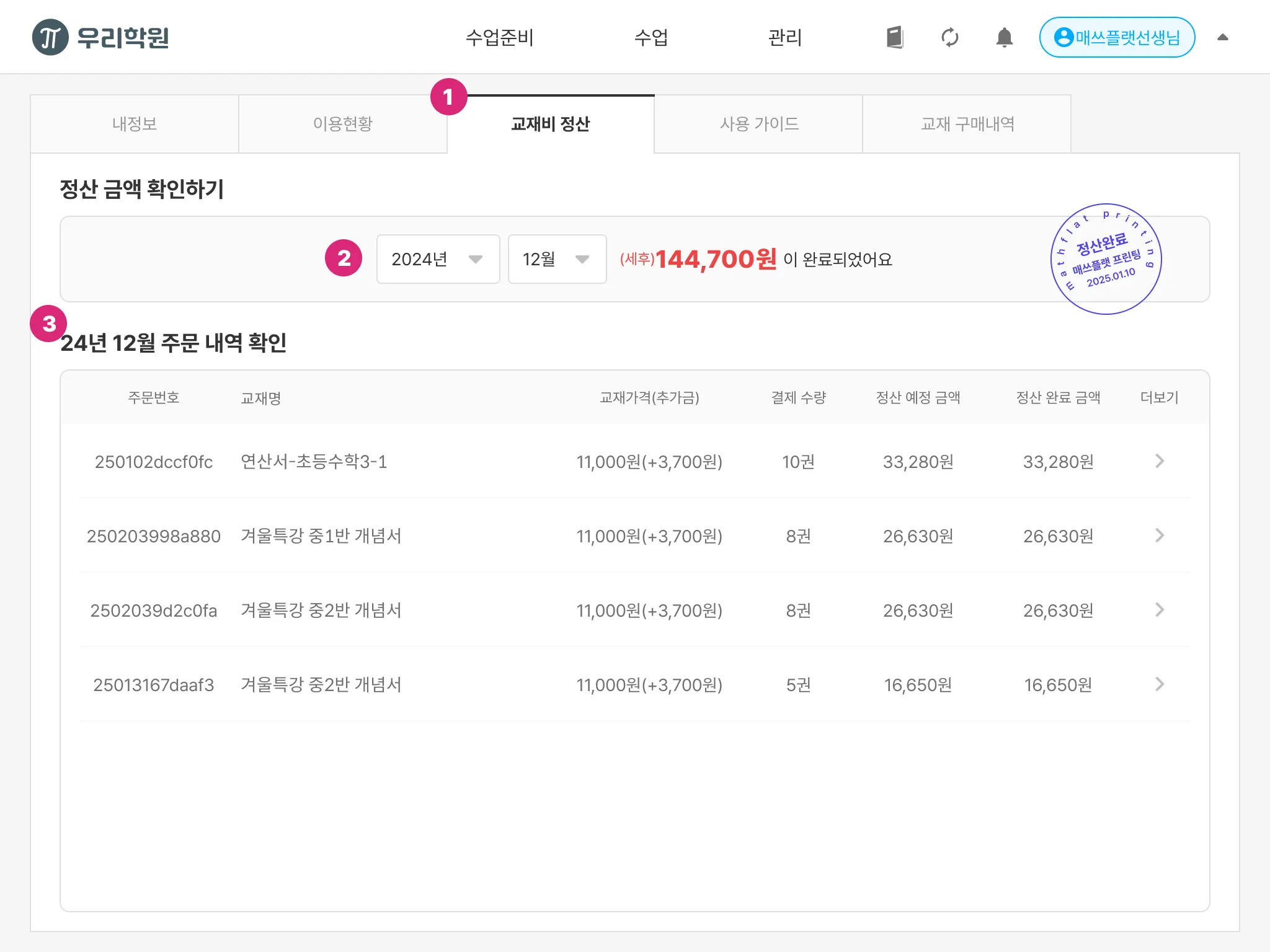The height and width of the screenshot is (952, 1270).
Task: Click the textbook book icon in header
Action: click(x=894, y=37)
